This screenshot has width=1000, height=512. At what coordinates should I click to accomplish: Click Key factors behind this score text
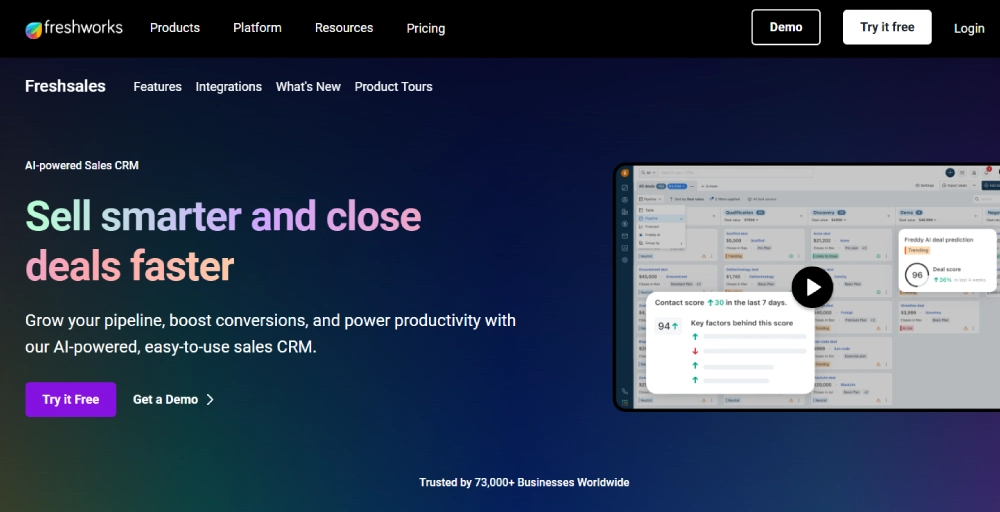click(742, 323)
